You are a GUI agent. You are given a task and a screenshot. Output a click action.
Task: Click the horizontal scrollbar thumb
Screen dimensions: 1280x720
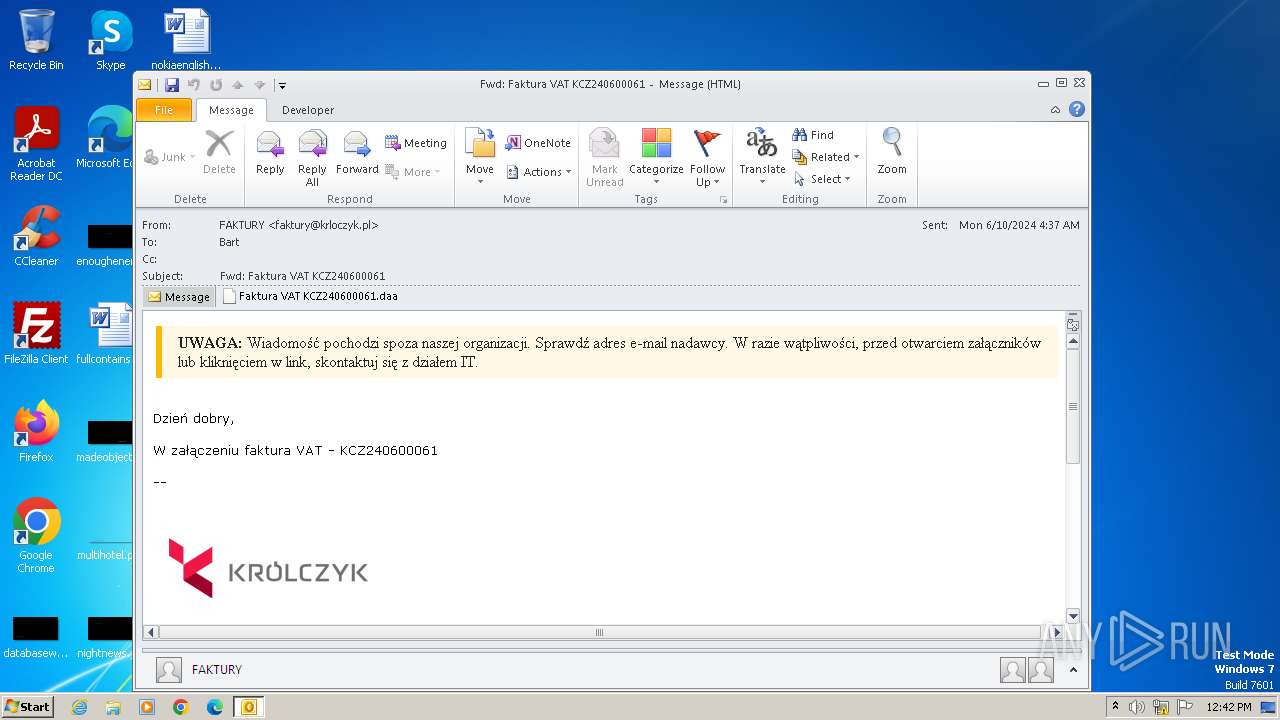[x=599, y=632]
